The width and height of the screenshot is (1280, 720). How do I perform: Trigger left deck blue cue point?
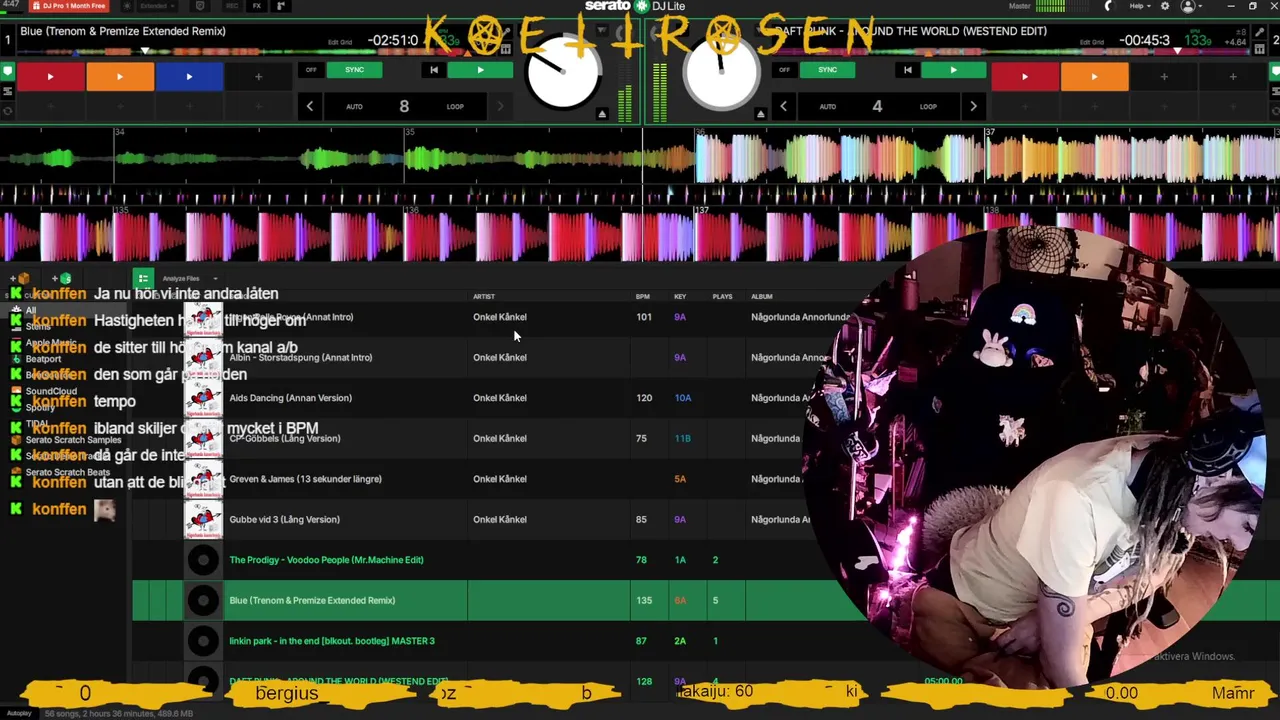tap(189, 76)
